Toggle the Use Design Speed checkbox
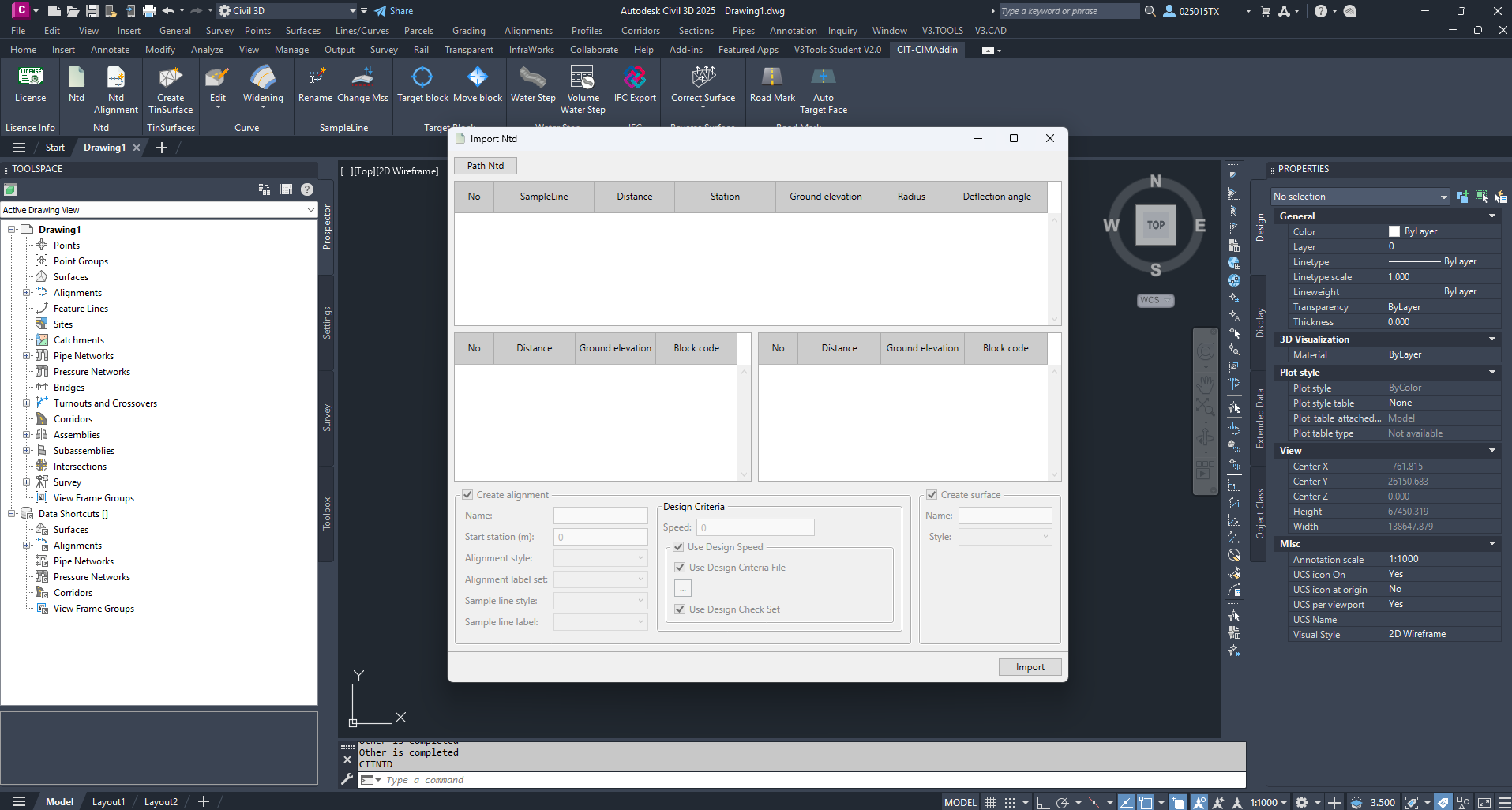 [x=678, y=547]
